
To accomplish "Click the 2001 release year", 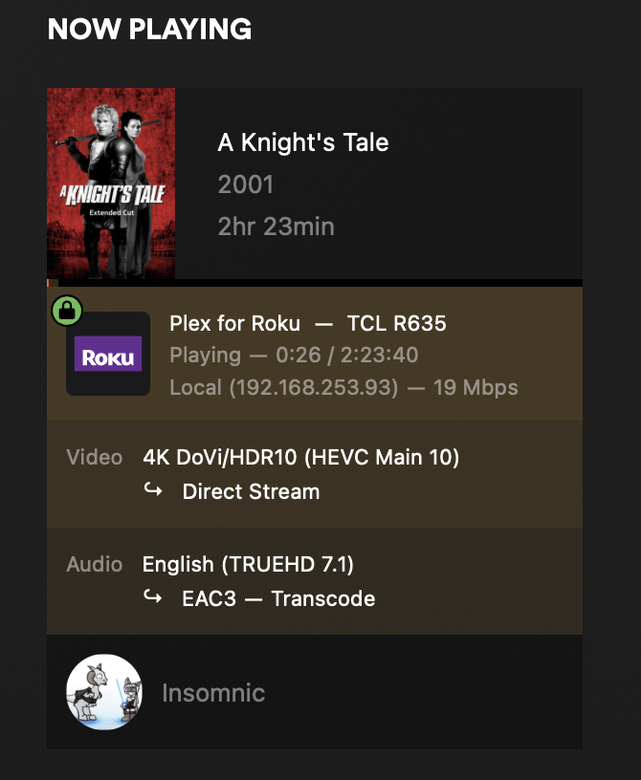I will click(245, 185).
